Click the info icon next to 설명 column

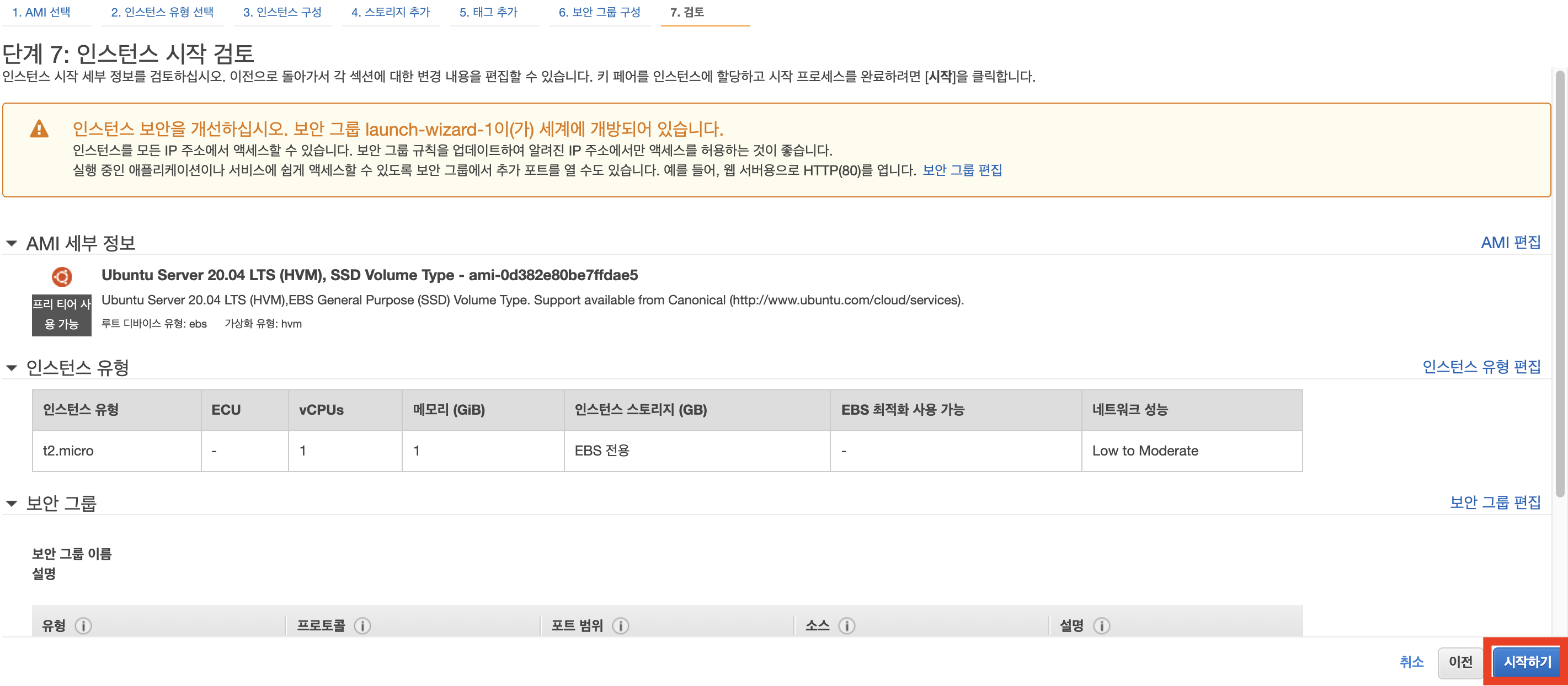click(x=1101, y=625)
